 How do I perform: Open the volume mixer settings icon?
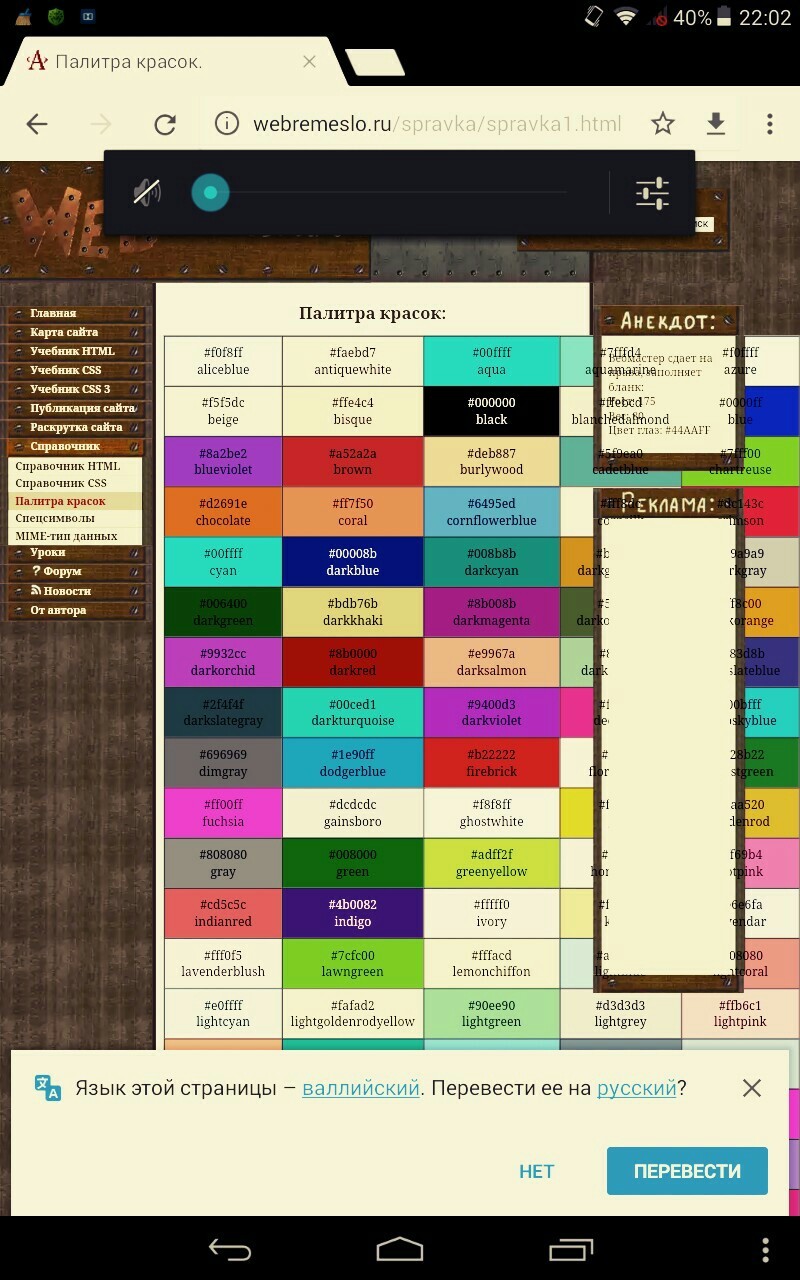click(652, 192)
